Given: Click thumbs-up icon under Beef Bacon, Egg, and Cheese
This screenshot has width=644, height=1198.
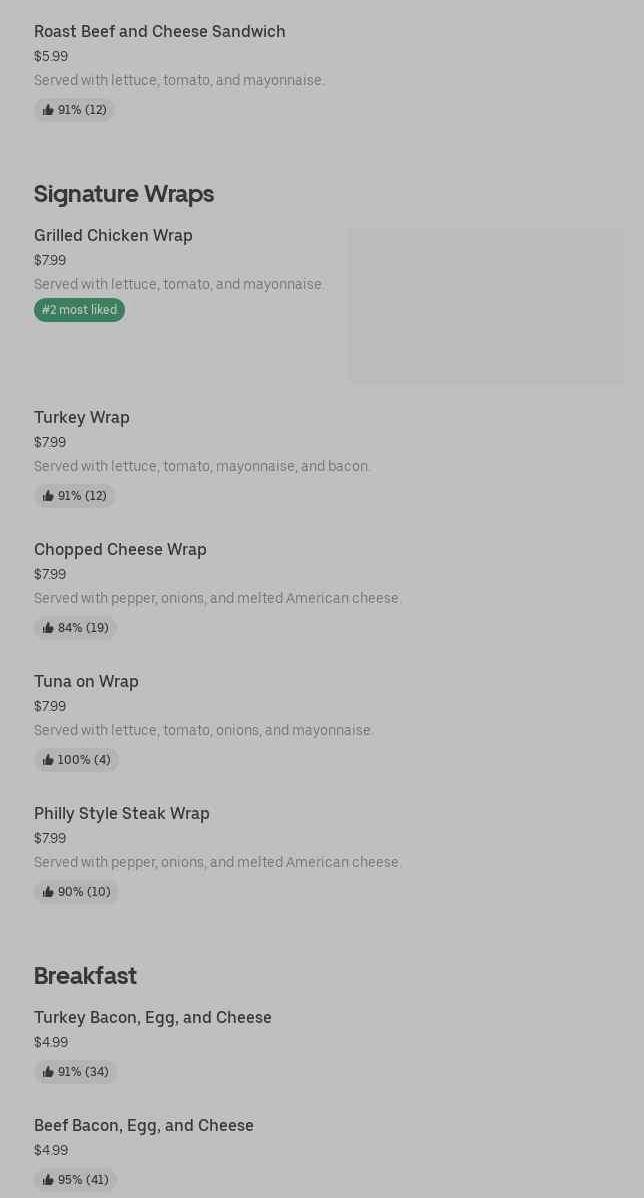Looking at the screenshot, I should click(x=48, y=1180).
